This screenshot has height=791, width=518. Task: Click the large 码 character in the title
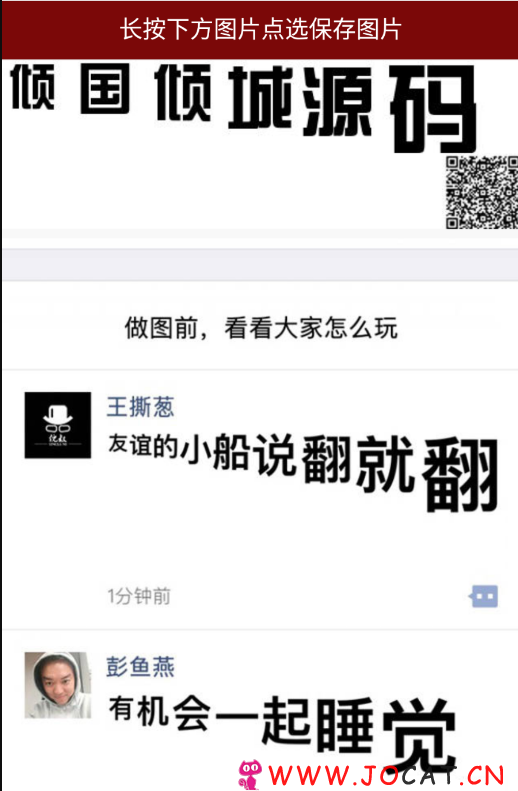tap(434, 108)
